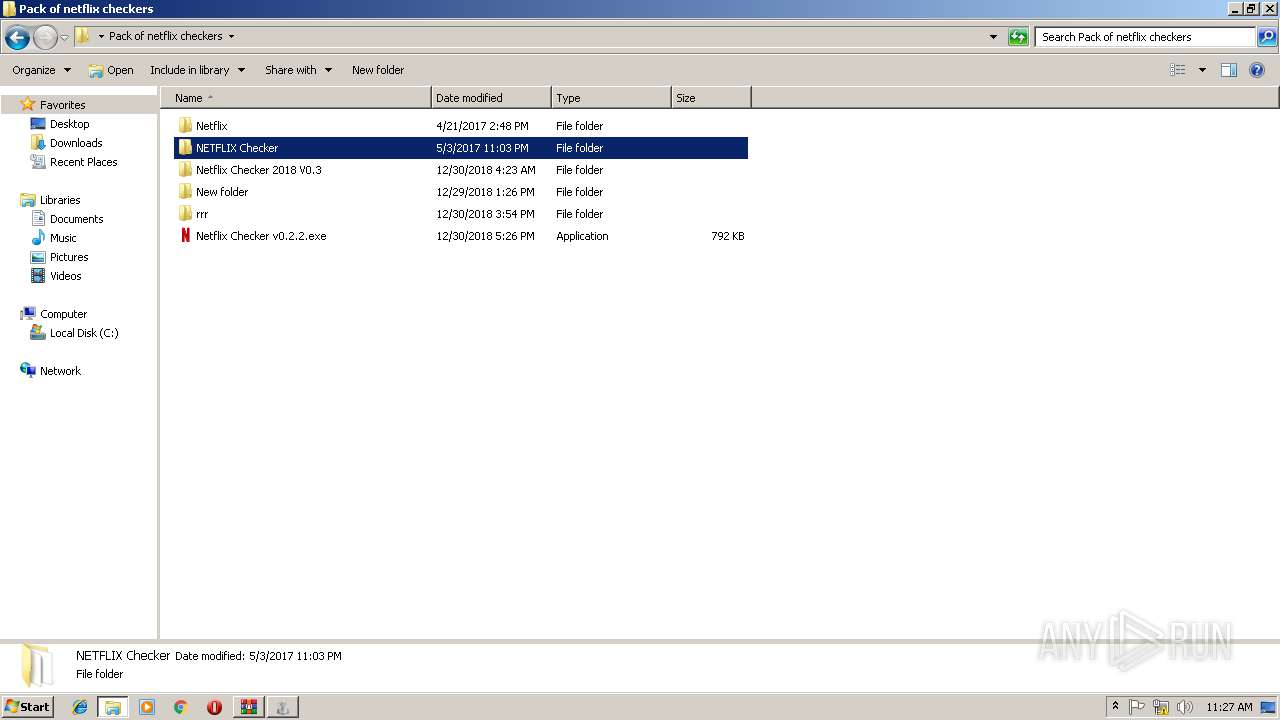1280x720 pixels.
Task: Open Local Disk (C:)
Action: pos(84,333)
